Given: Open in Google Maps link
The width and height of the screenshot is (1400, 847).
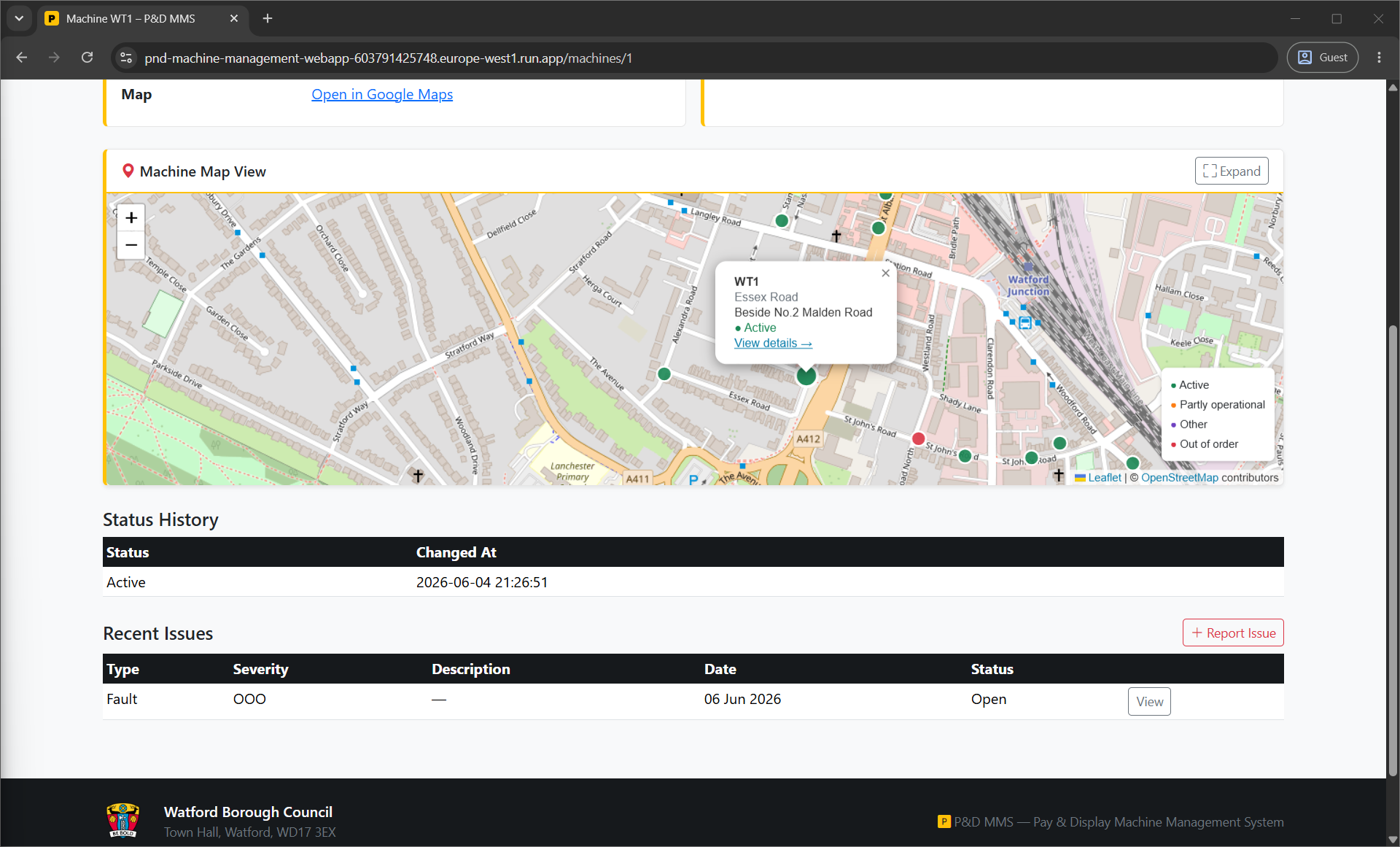Looking at the screenshot, I should coord(382,94).
